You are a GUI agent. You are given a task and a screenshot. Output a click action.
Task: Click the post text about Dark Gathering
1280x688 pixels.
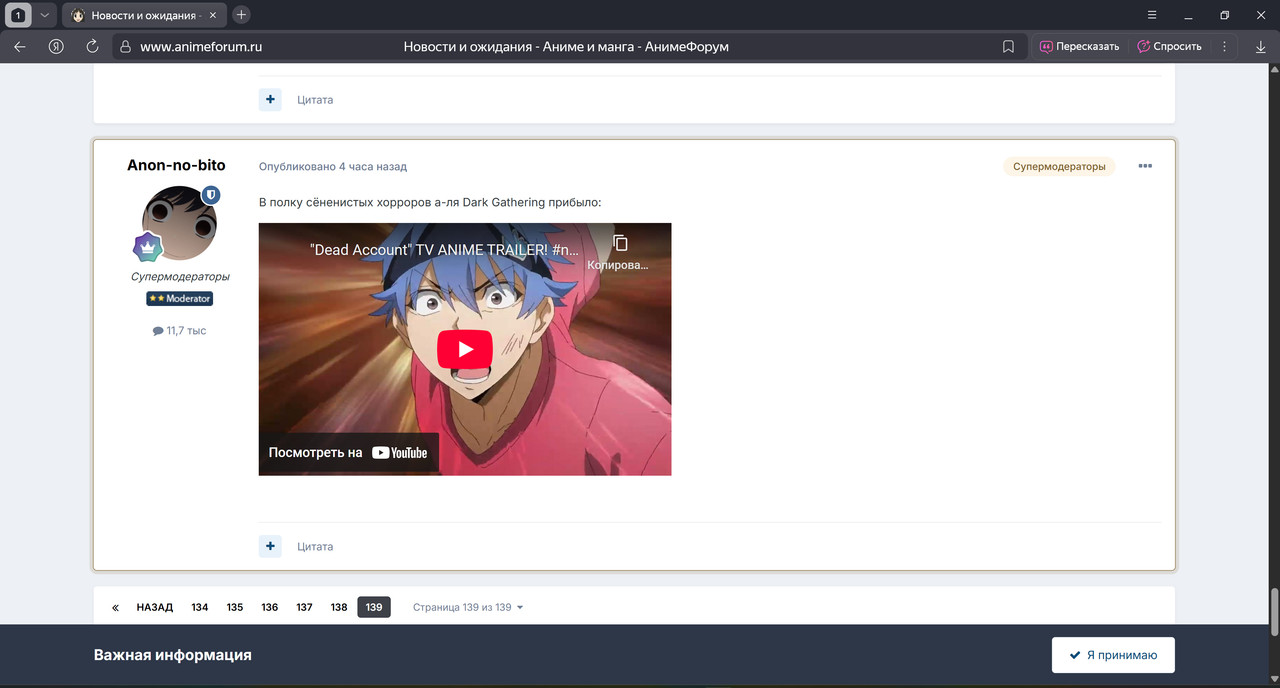click(x=430, y=202)
